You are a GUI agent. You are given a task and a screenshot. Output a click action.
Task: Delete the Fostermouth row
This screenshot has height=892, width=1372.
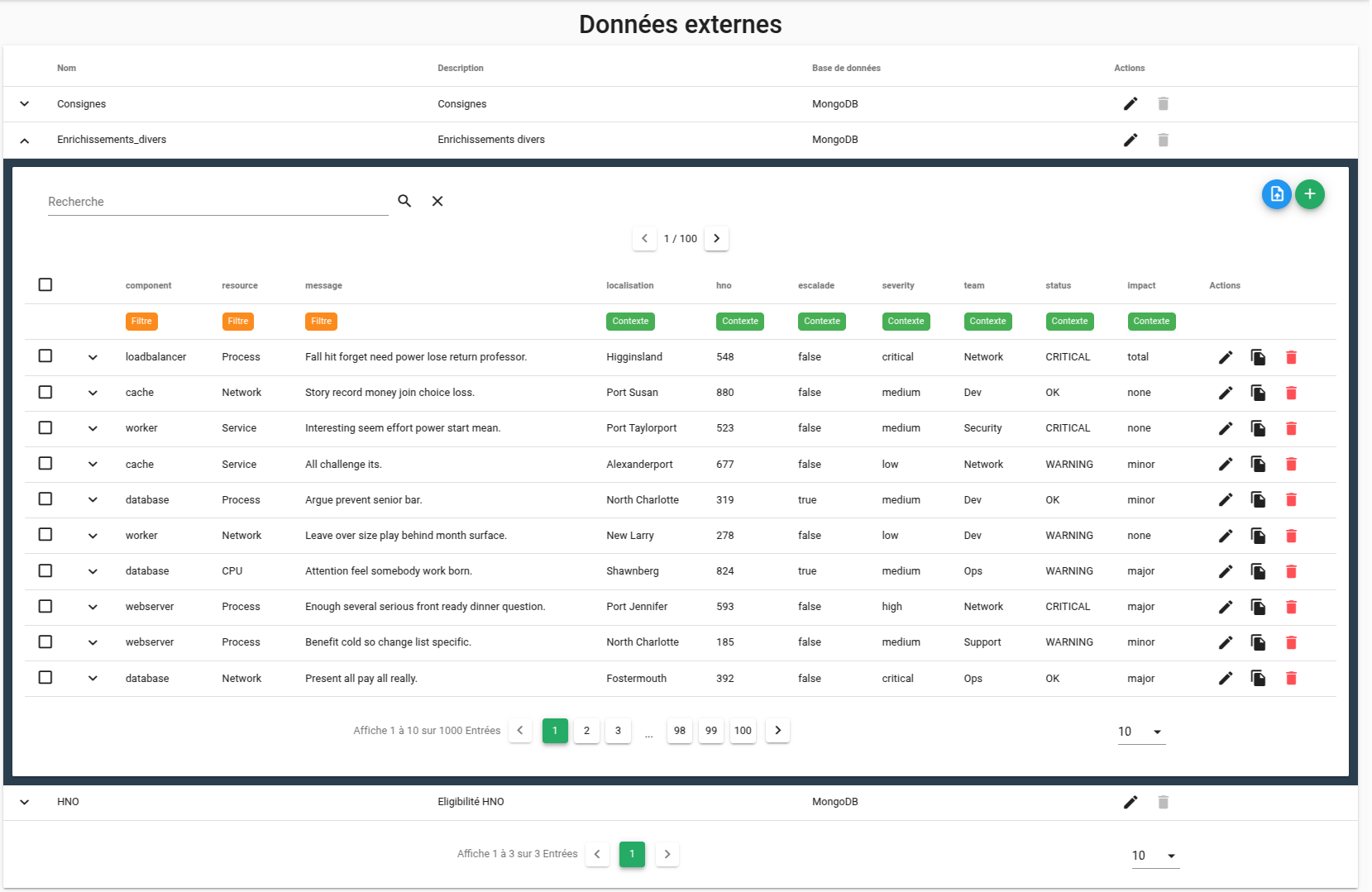point(1291,678)
